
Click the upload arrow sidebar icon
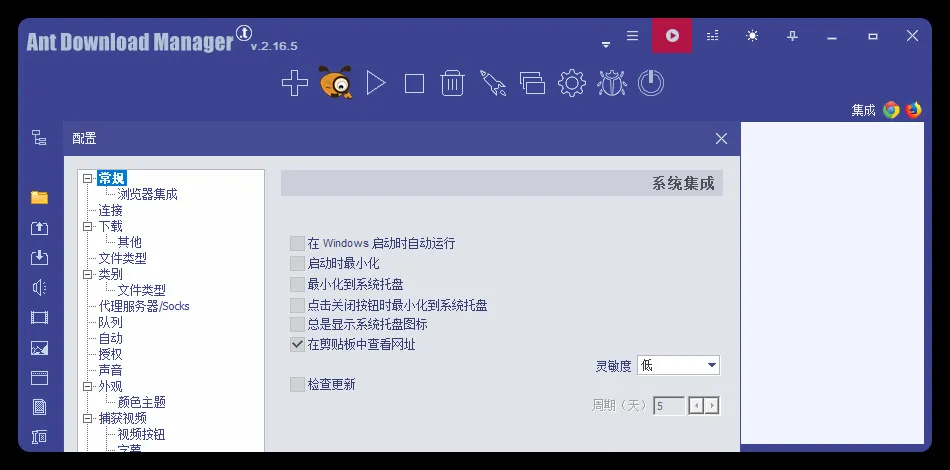pyautogui.click(x=39, y=228)
